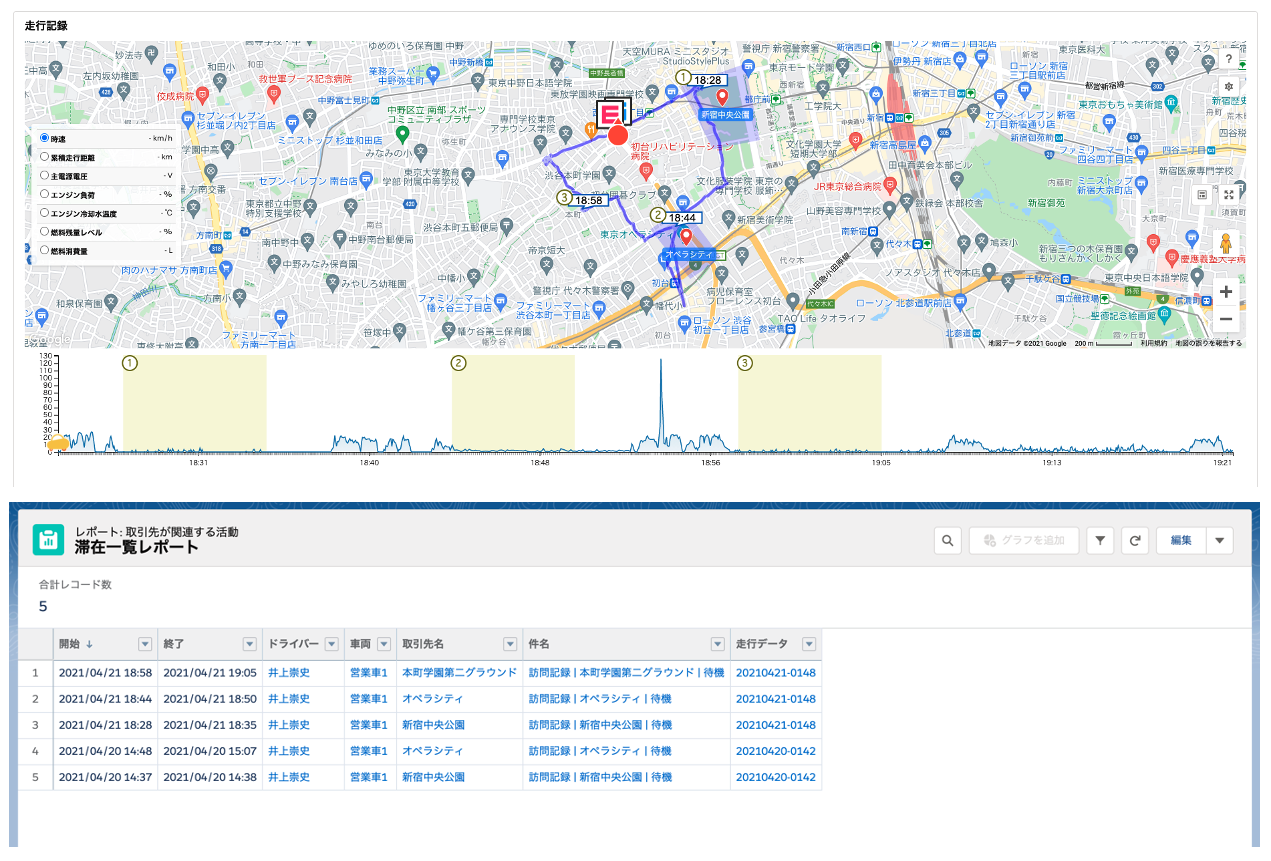Select stay marker 2 on the map route

(x=657, y=215)
